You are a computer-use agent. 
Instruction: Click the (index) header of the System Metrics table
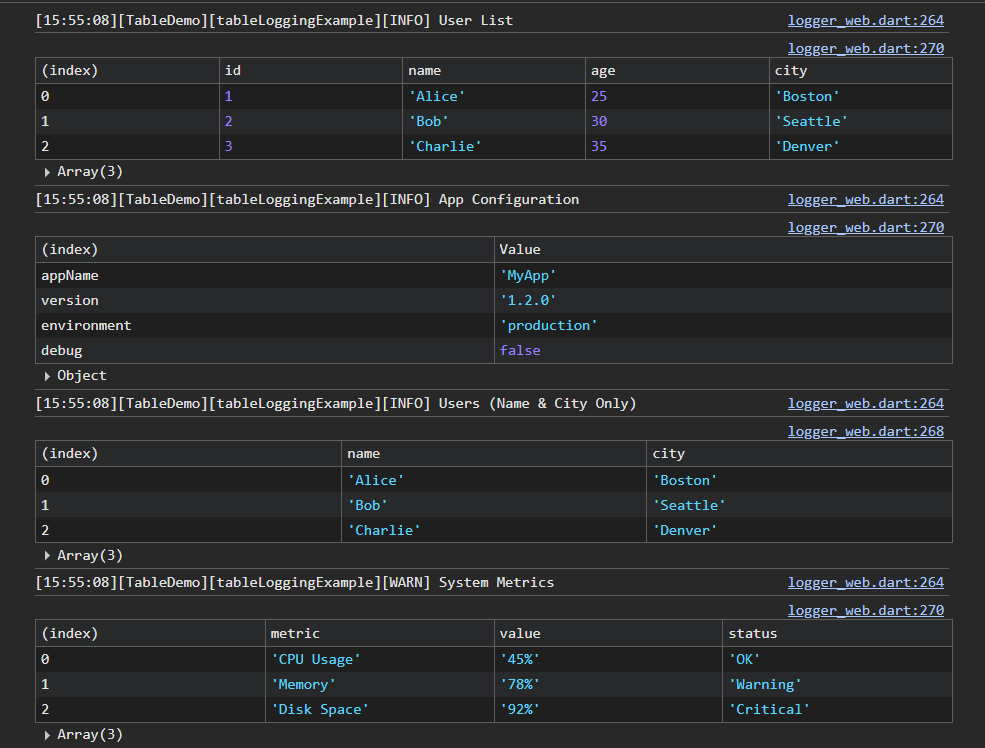click(x=150, y=633)
